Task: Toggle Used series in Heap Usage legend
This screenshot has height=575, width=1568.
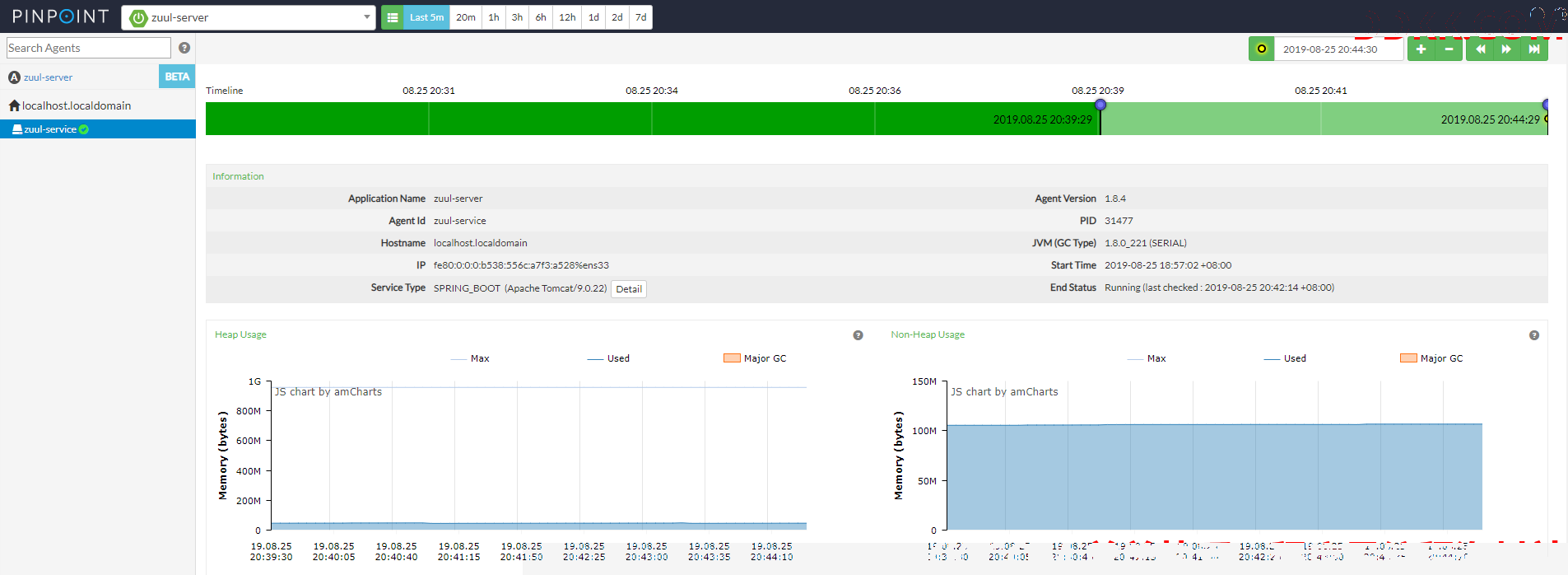Action: point(608,358)
